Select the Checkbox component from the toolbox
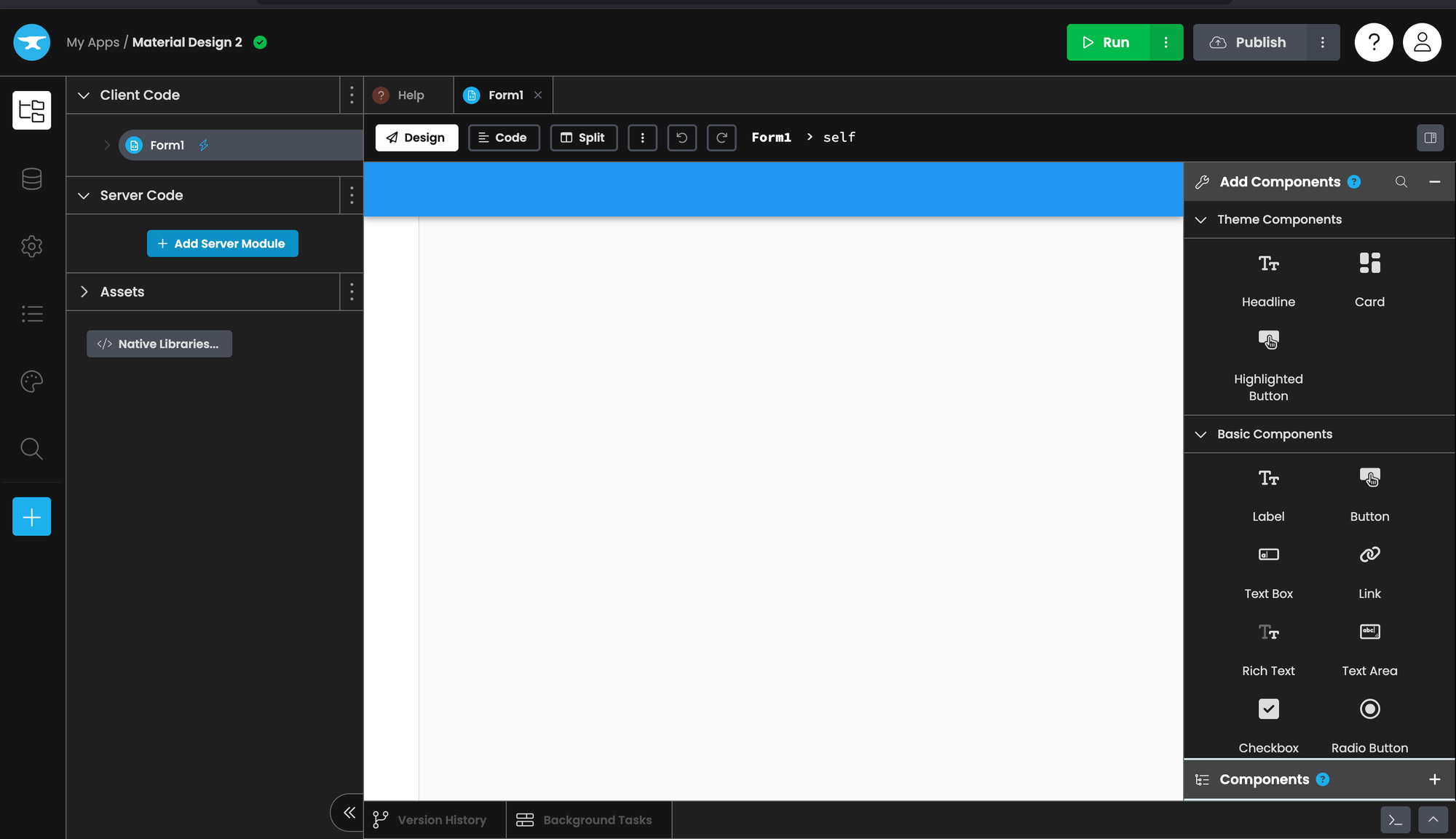This screenshot has width=1456, height=839. (1267, 709)
